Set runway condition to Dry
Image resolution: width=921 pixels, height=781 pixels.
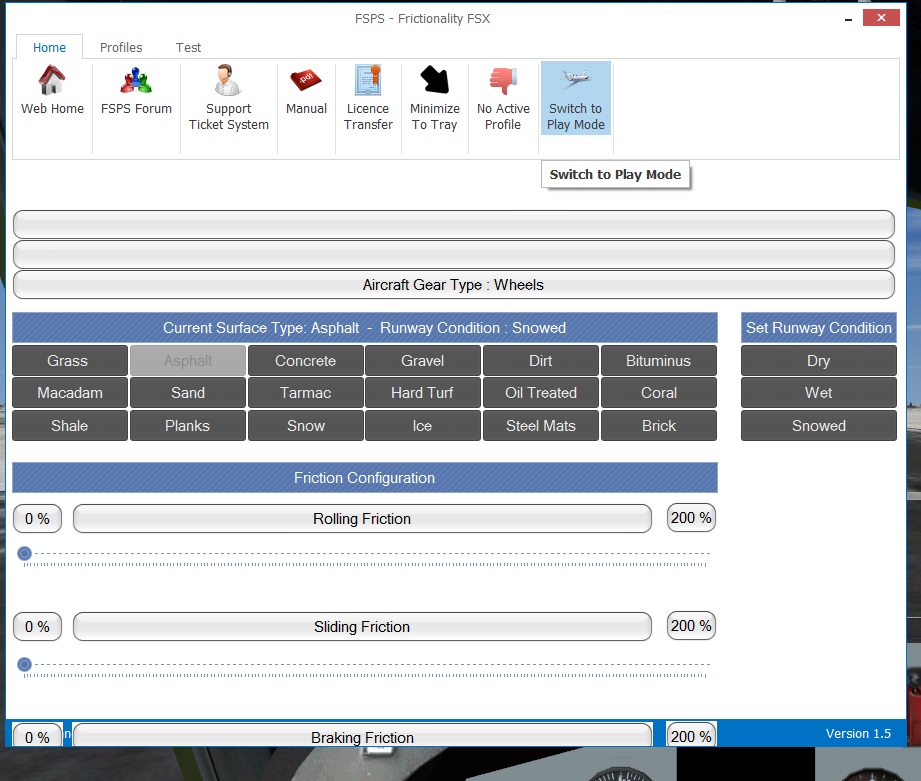coord(819,361)
